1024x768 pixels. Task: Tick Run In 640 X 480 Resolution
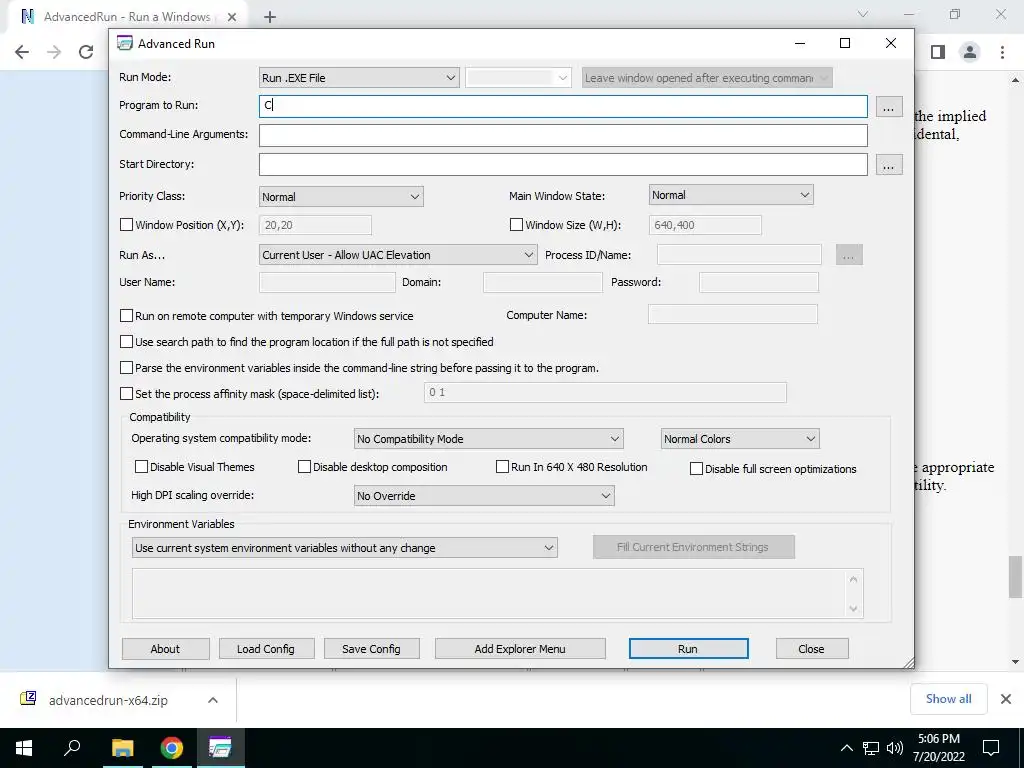(x=502, y=466)
